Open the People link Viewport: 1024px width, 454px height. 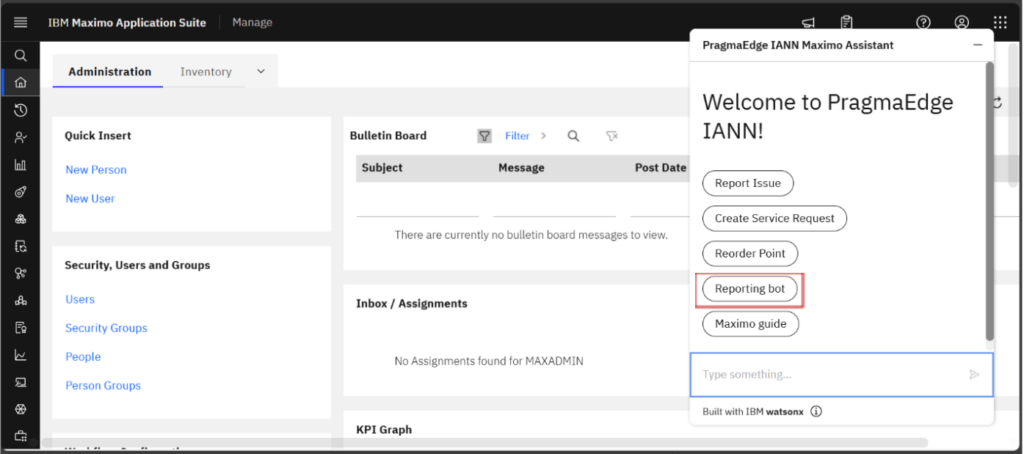point(83,357)
